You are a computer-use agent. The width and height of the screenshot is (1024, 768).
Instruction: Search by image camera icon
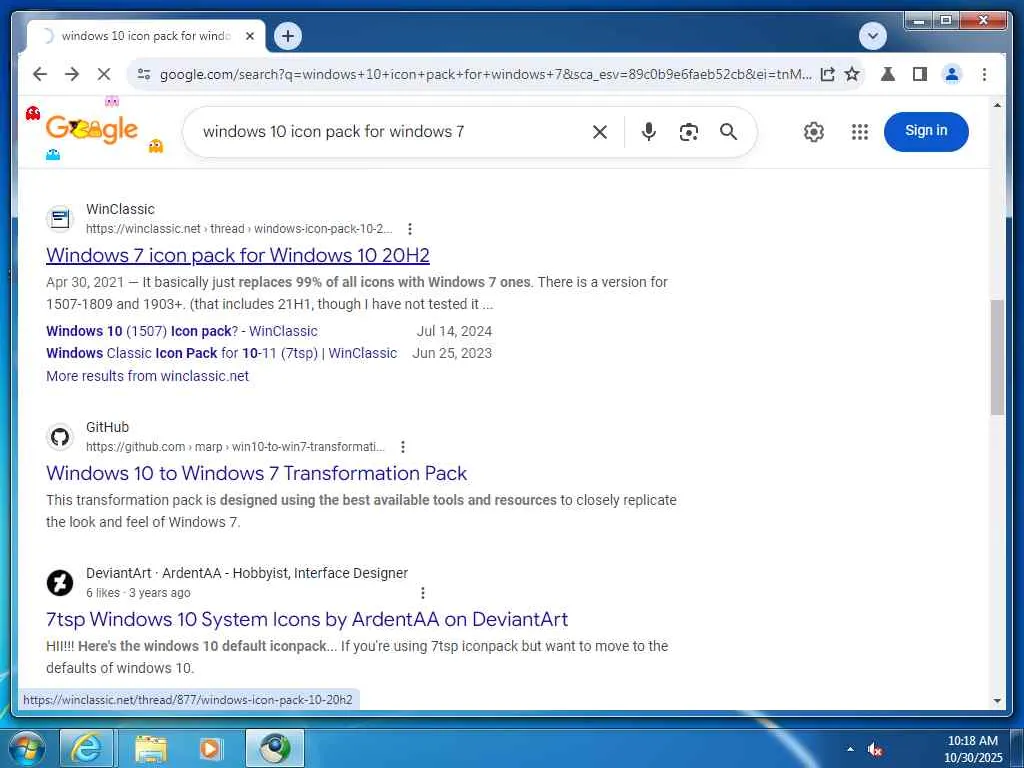click(688, 132)
